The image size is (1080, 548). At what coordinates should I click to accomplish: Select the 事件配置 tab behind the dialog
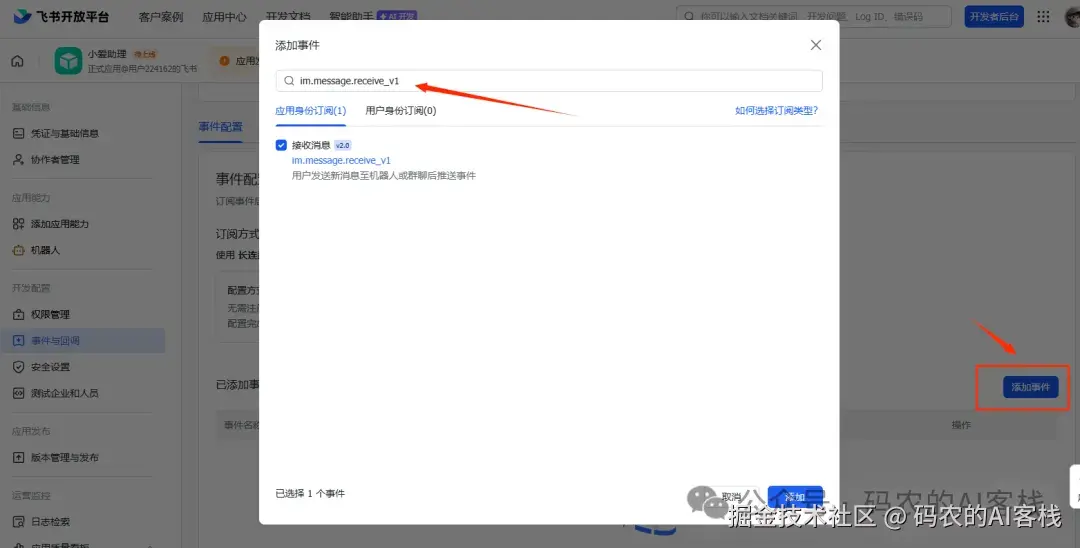(x=220, y=127)
